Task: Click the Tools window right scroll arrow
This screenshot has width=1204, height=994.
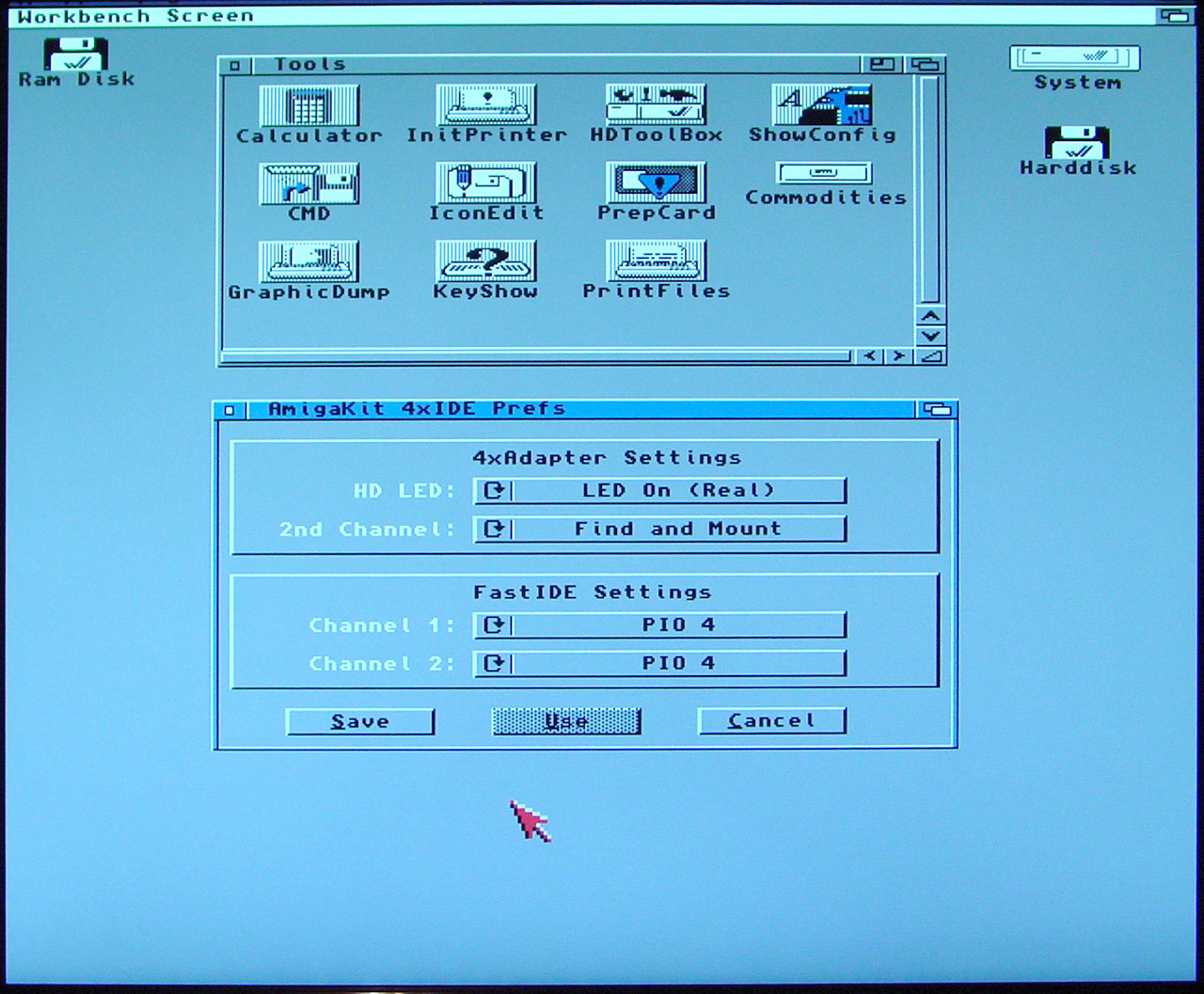Action: coord(898,356)
